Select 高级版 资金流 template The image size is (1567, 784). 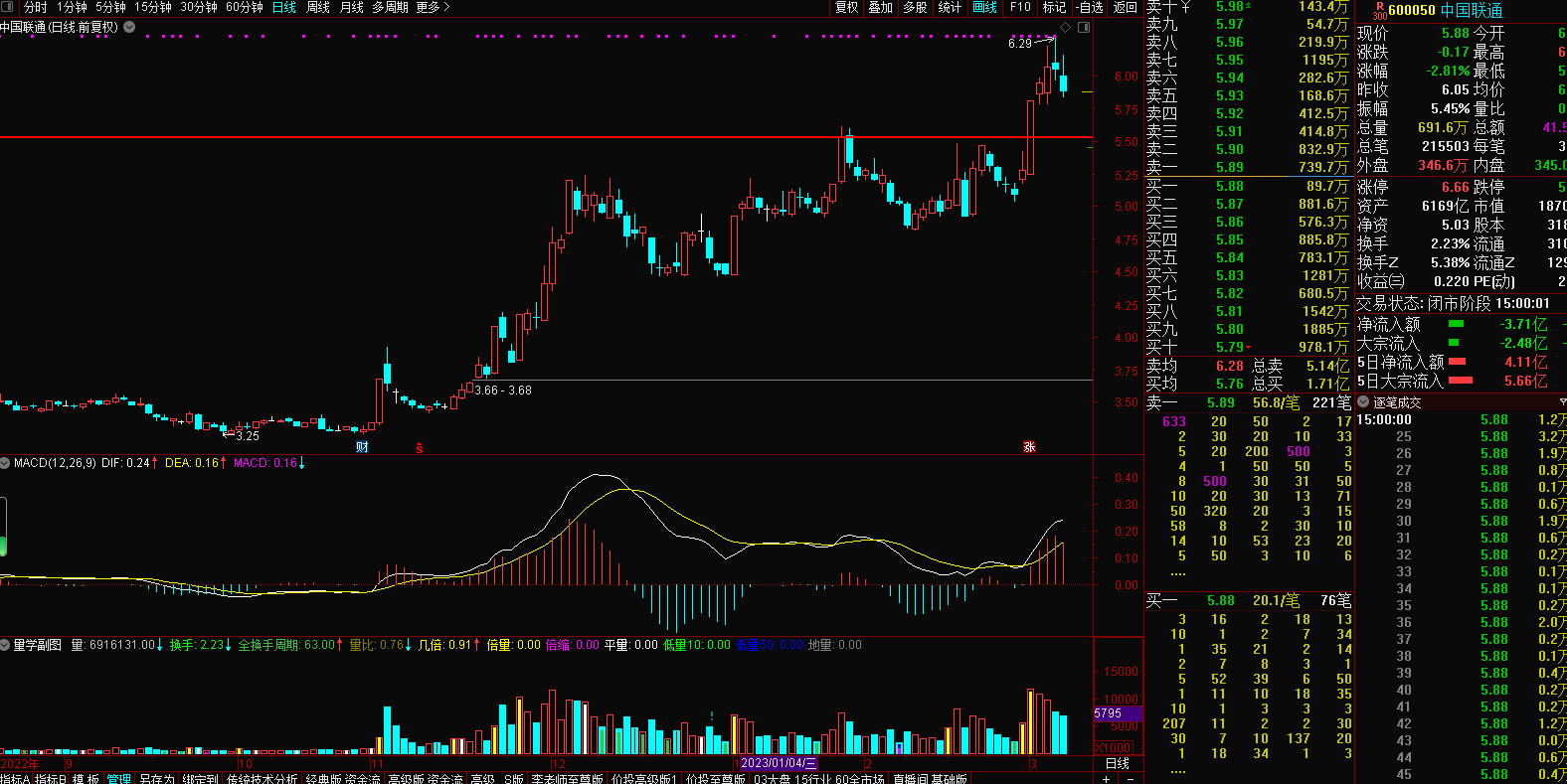click(426, 778)
